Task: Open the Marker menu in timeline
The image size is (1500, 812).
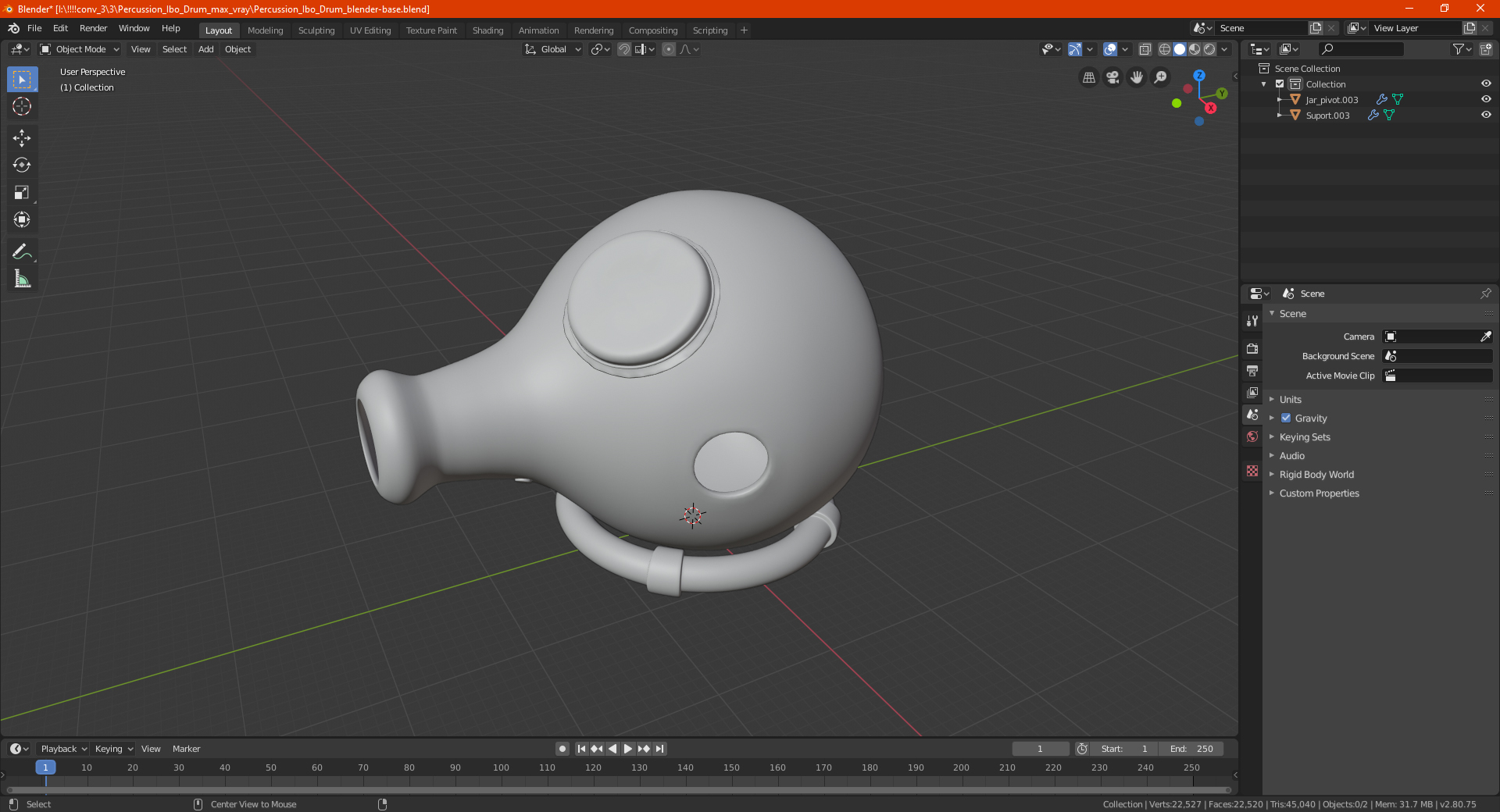Action: [187, 749]
